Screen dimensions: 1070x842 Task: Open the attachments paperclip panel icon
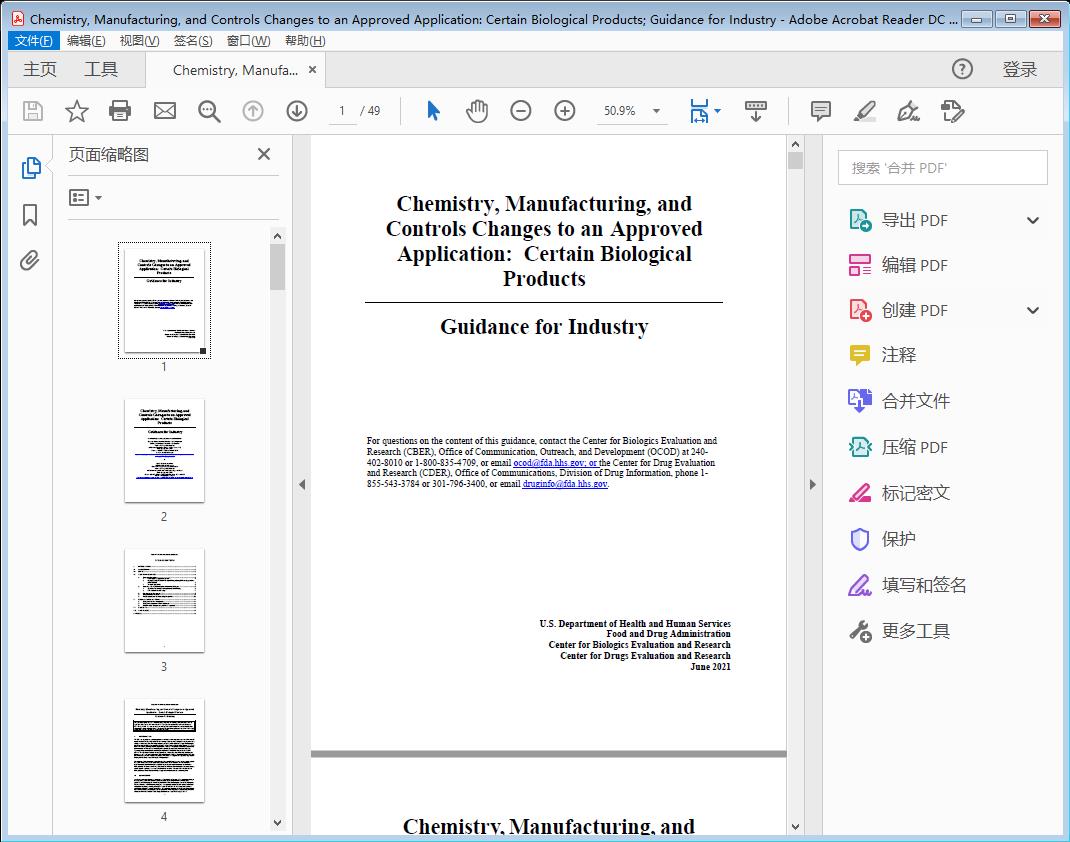click(30, 260)
